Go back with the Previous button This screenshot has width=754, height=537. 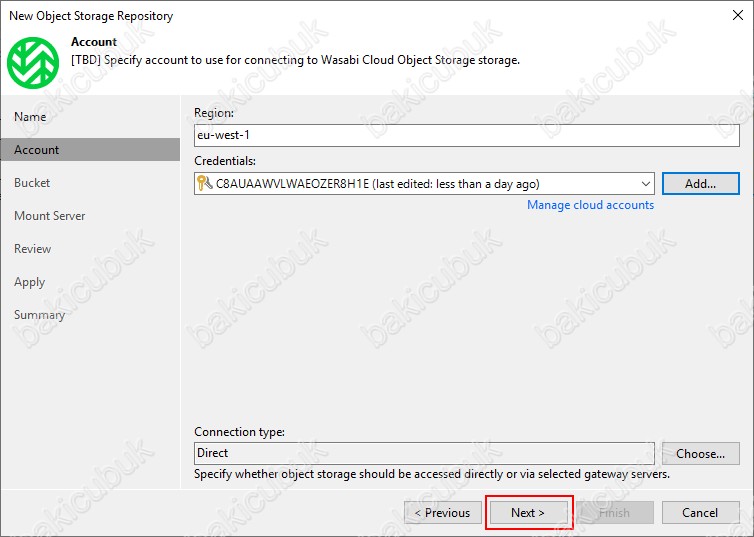pos(443,512)
